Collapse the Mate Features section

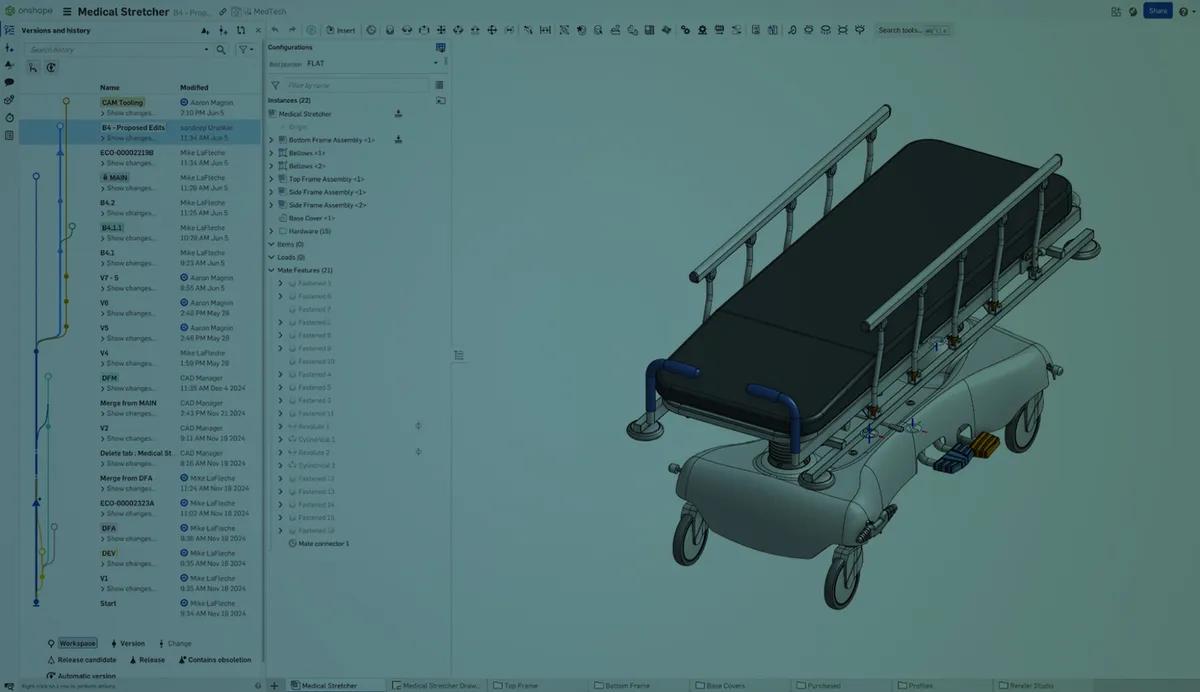(x=269, y=270)
